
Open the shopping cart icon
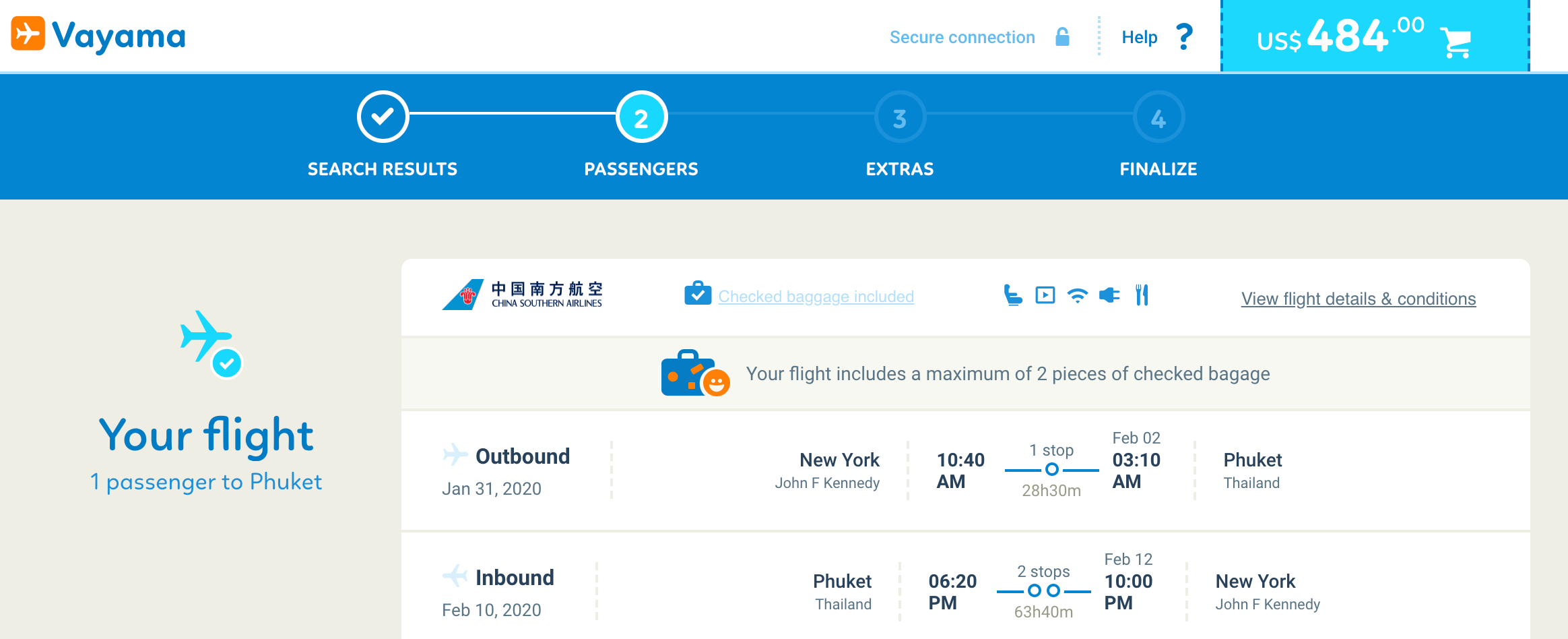click(1456, 42)
